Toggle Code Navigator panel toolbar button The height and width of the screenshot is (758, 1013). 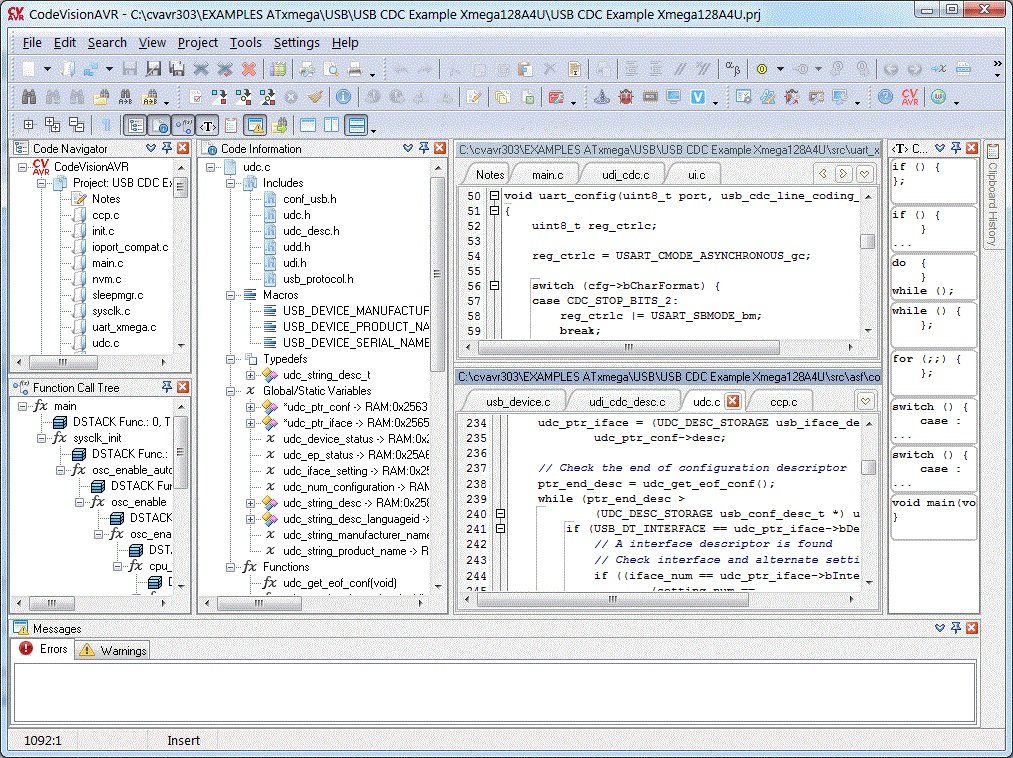click(x=135, y=125)
